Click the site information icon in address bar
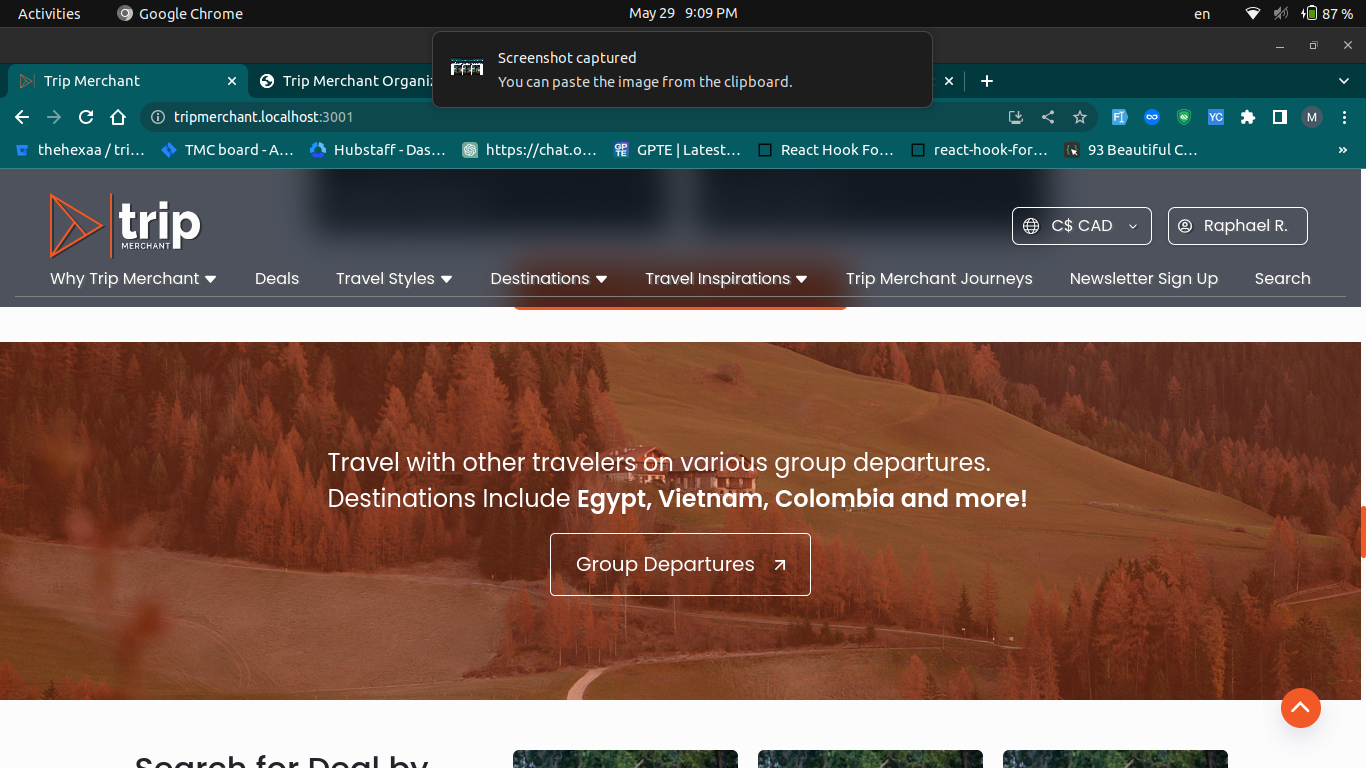 pos(157,117)
